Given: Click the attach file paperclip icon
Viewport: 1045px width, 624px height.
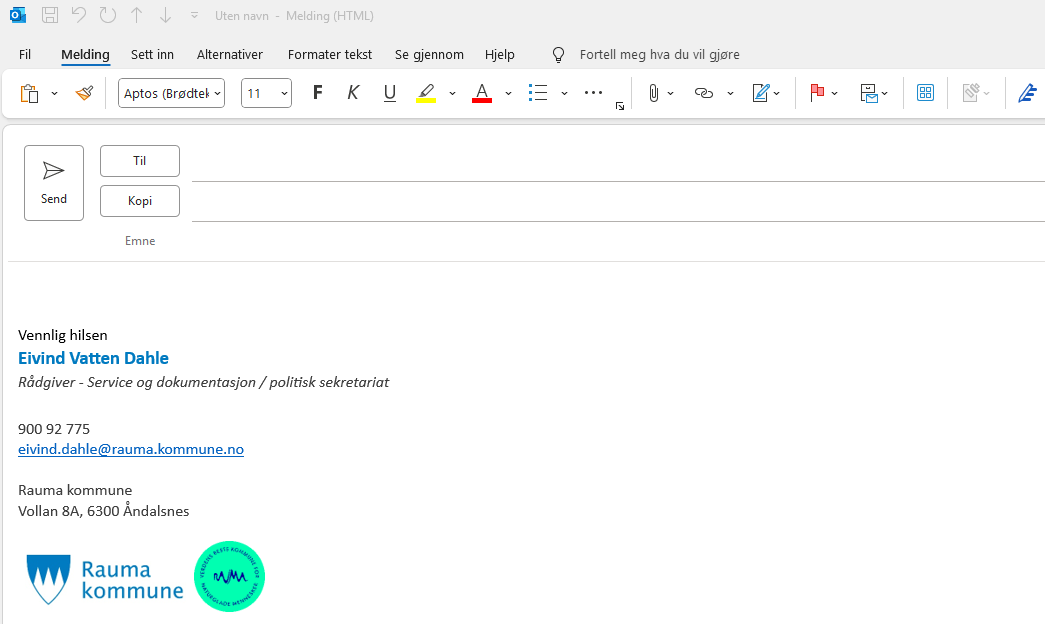Looking at the screenshot, I should coord(653,93).
